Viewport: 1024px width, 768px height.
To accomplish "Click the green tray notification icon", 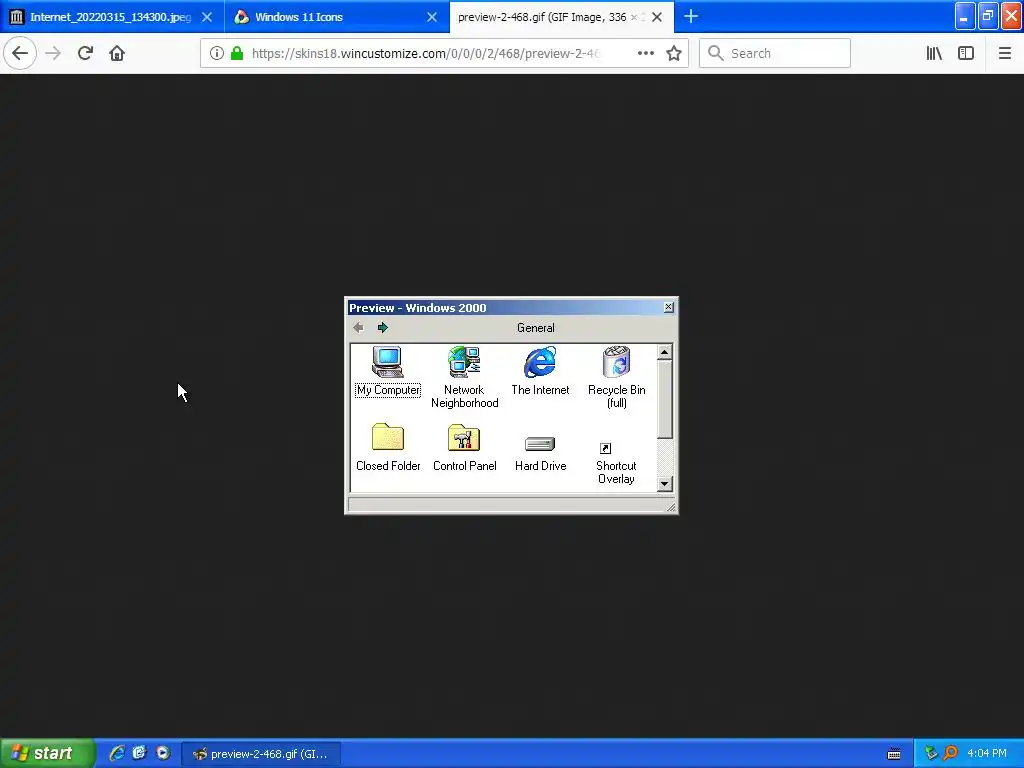I will tap(931, 753).
